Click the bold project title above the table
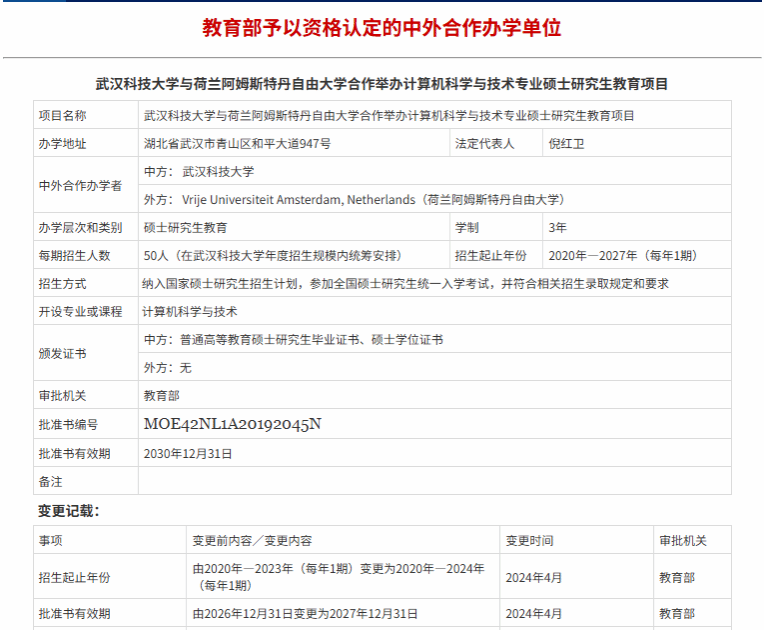Screen dimensions: 764x630 [381, 84]
